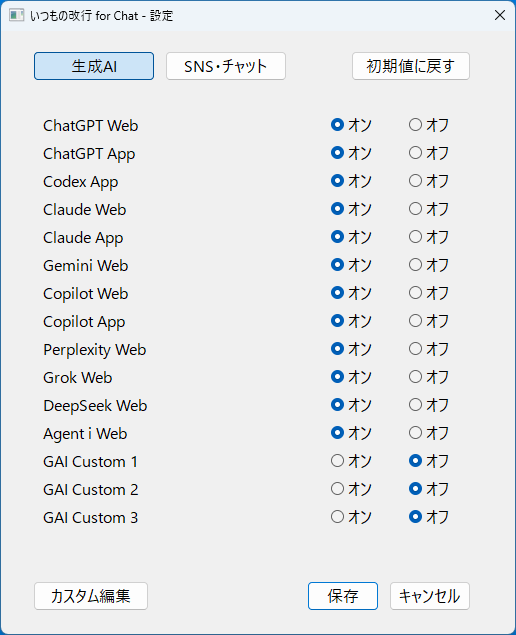Click the Codex App label

[x=81, y=182]
